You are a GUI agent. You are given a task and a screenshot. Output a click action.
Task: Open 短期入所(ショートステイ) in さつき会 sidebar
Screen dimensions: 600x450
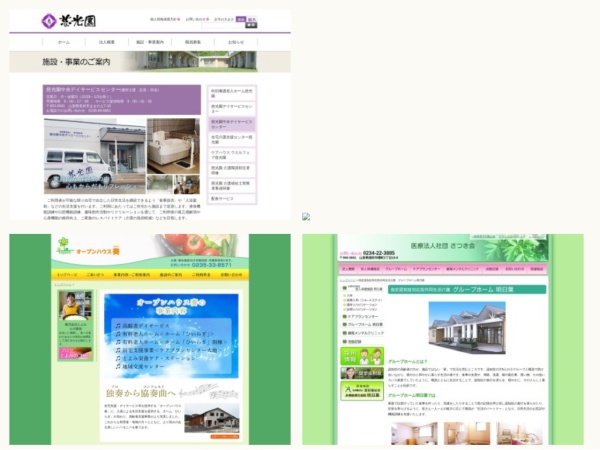pyautogui.click(x=362, y=300)
